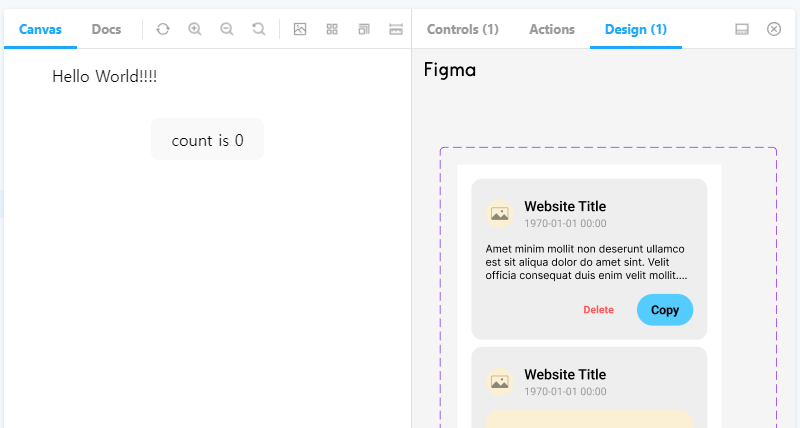Enable the measure ruler tool
This screenshot has width=800, height=428.
(x=396, y=29)
